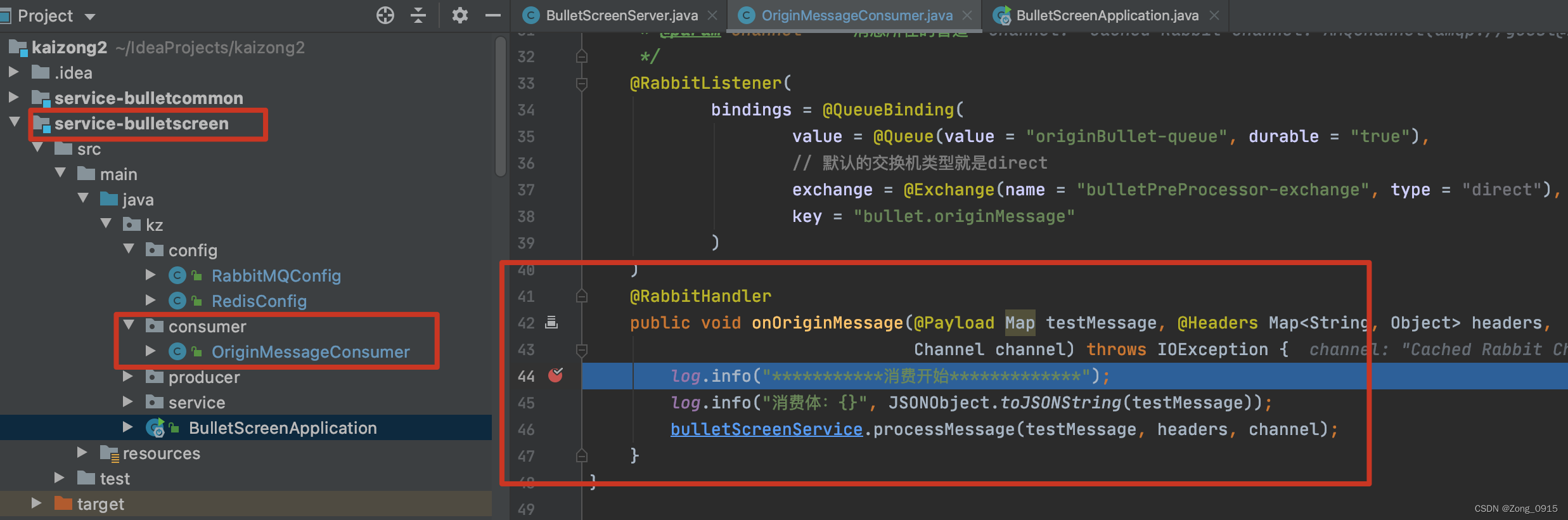Expand the RedisConfig class node
The image size is (1568, 520).
[150, 300]
